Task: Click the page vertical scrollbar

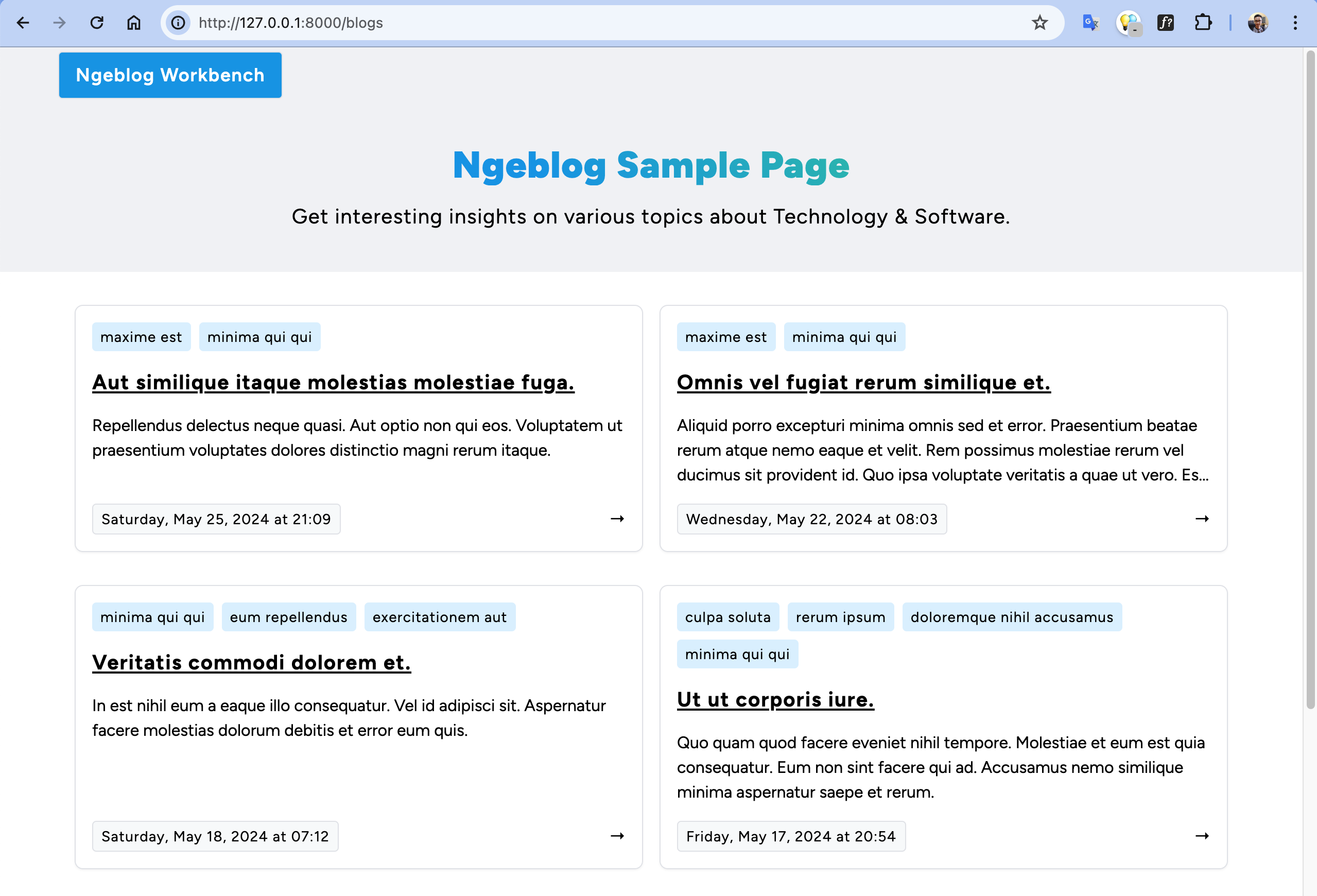Action: click(1310, 380)
